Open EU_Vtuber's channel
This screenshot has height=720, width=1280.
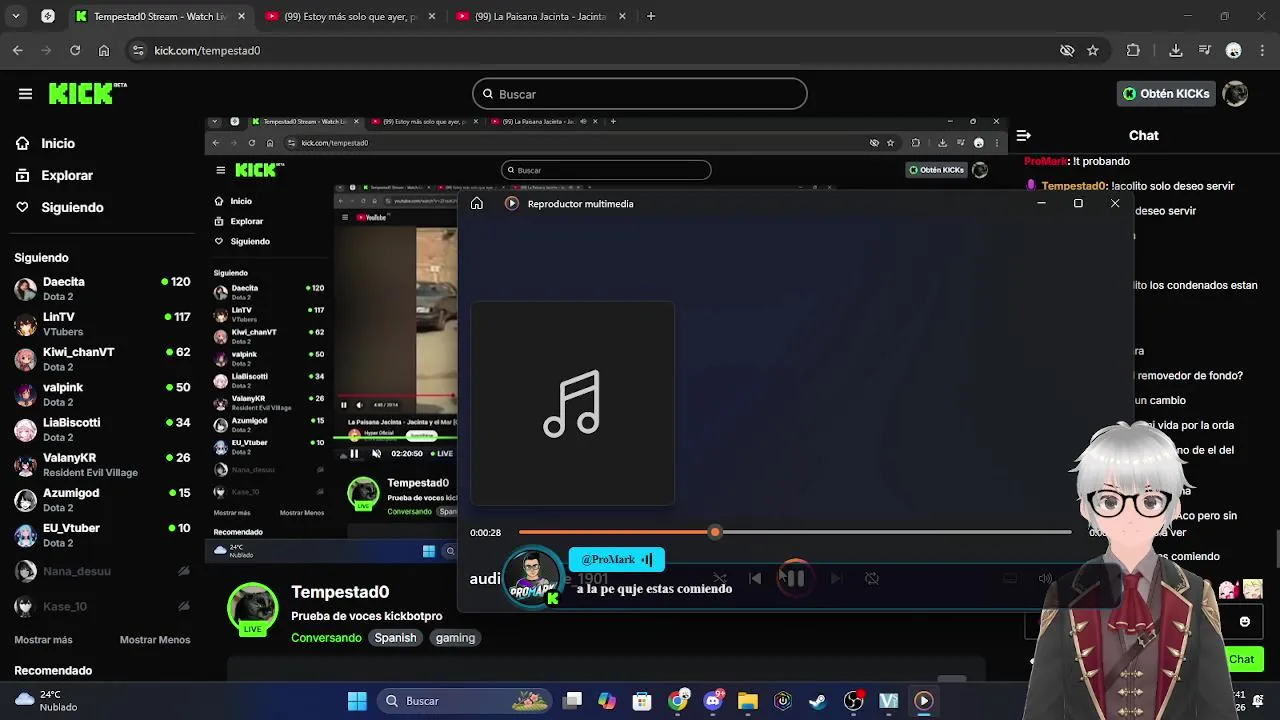pyautogui.click(x=102, y=535)
